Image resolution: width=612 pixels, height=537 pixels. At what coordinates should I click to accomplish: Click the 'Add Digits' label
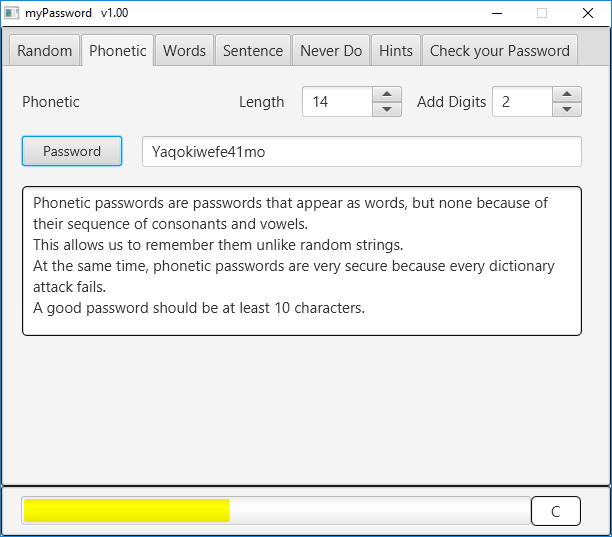(452, 102)
